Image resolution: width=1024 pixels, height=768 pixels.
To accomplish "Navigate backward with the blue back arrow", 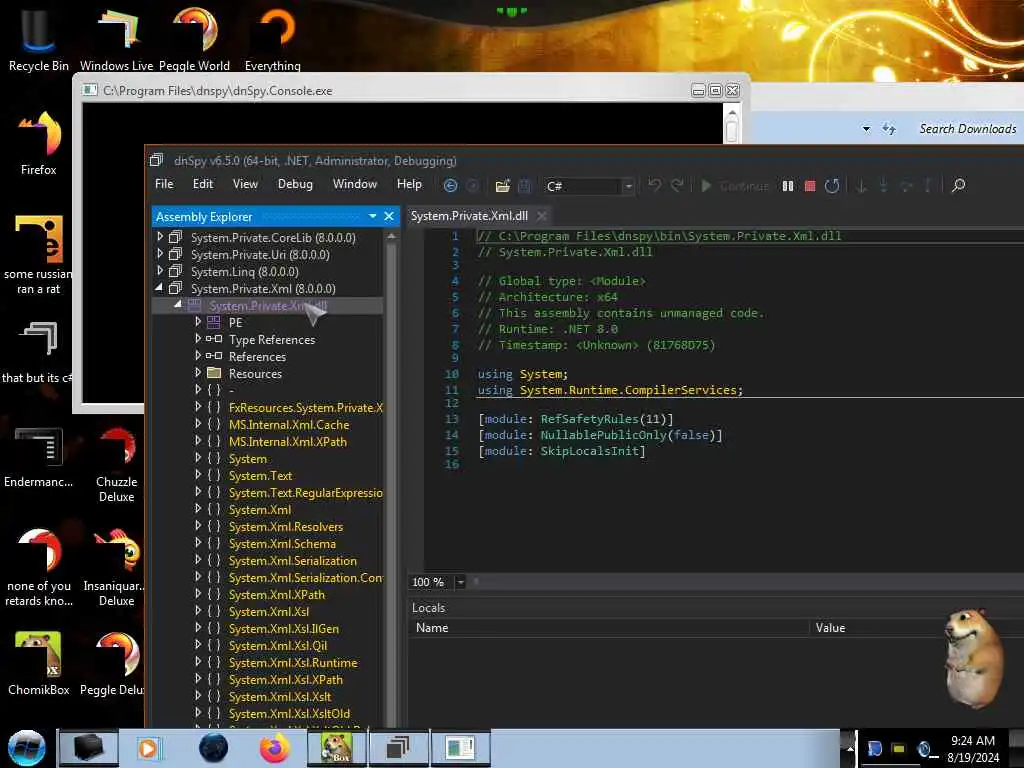I will point(450,186).
